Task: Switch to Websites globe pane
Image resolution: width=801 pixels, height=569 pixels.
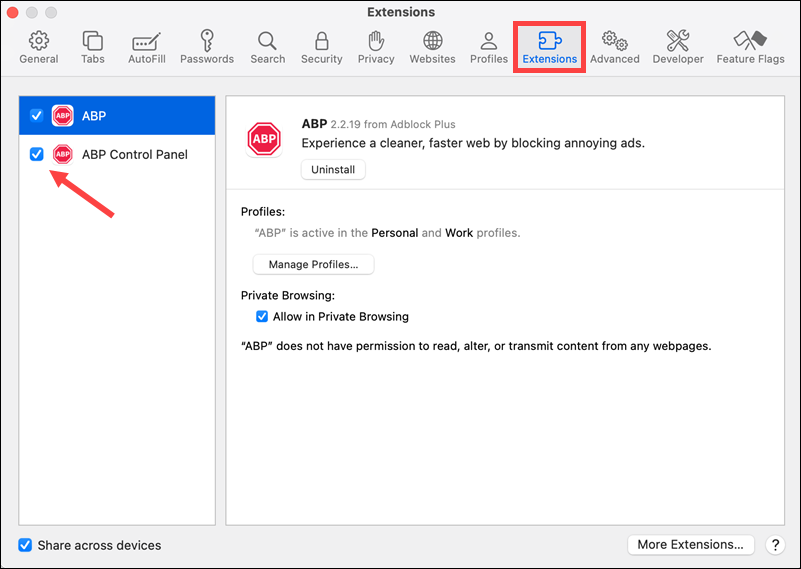Action: 432,47
